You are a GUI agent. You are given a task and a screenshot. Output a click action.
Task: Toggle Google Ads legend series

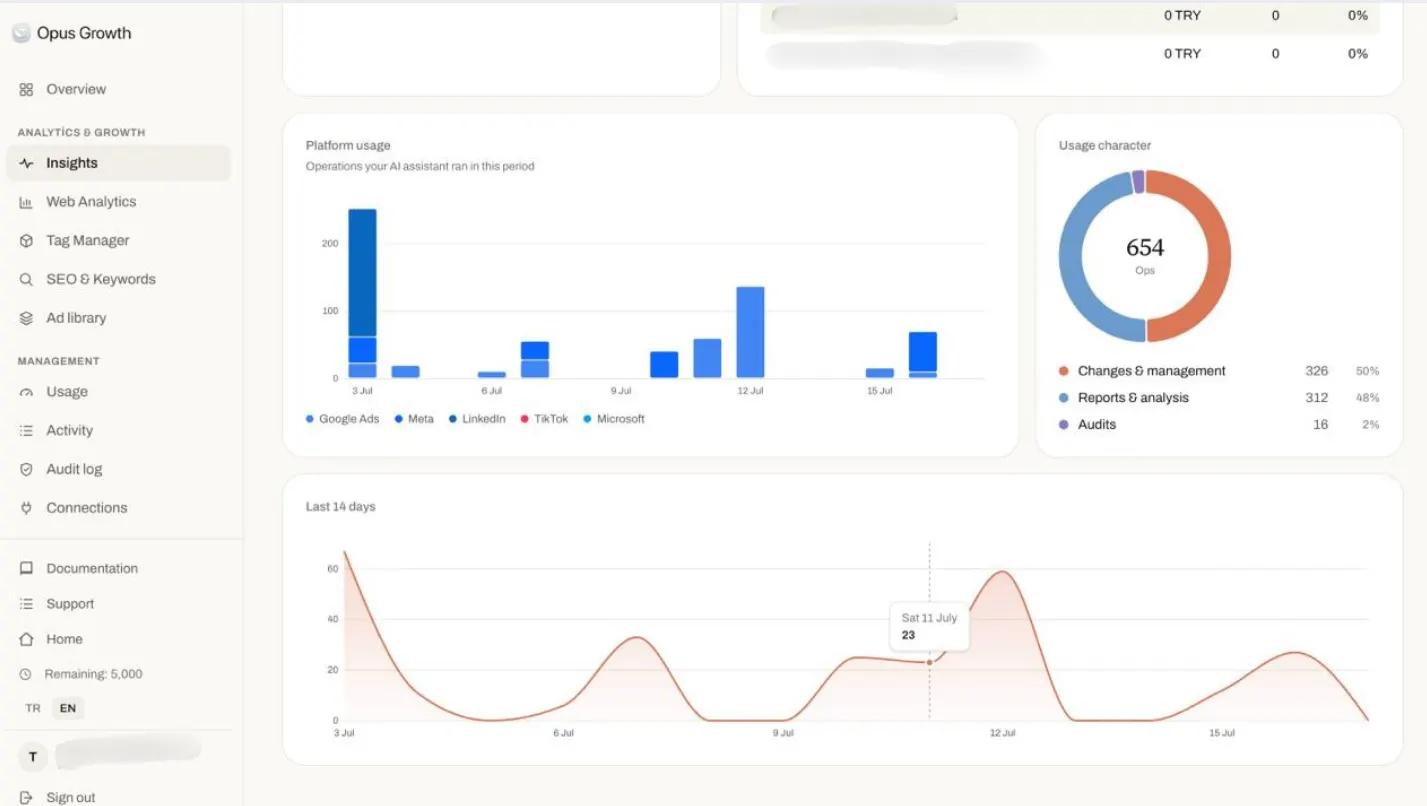[x=342, y=419]
